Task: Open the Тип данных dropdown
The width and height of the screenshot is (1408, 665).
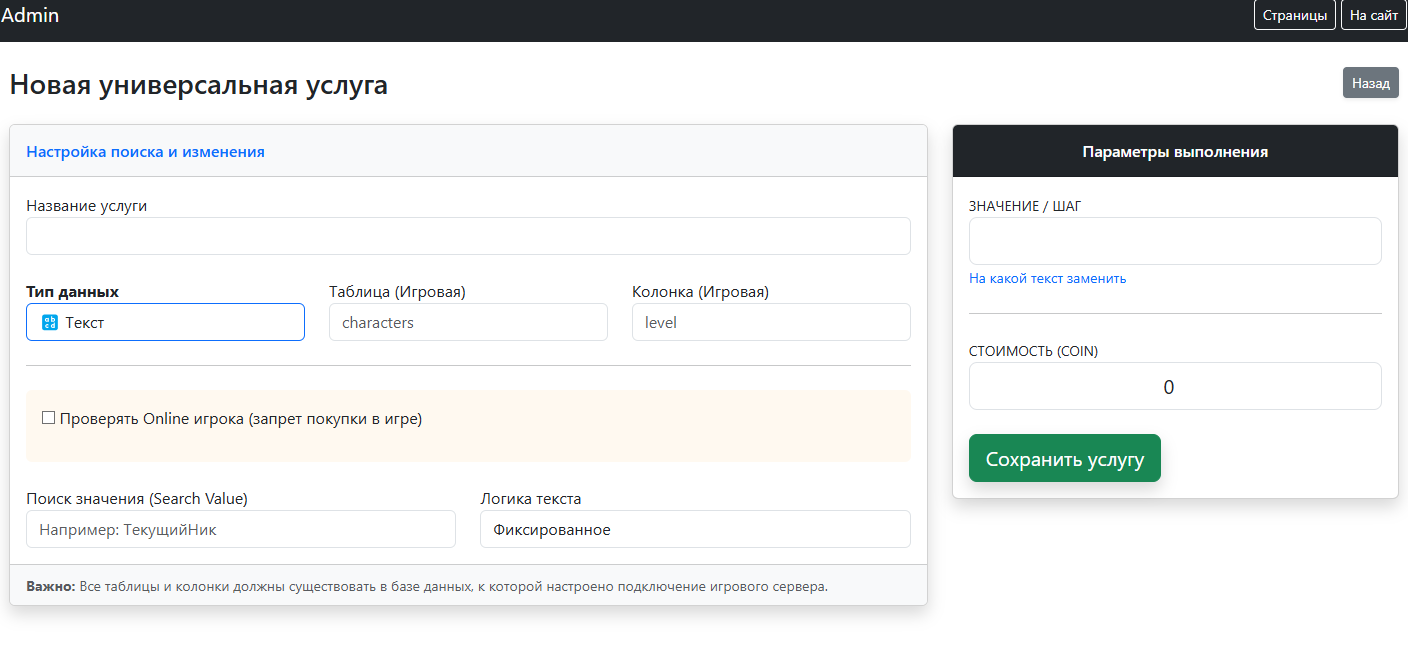Action: [165, 322]
